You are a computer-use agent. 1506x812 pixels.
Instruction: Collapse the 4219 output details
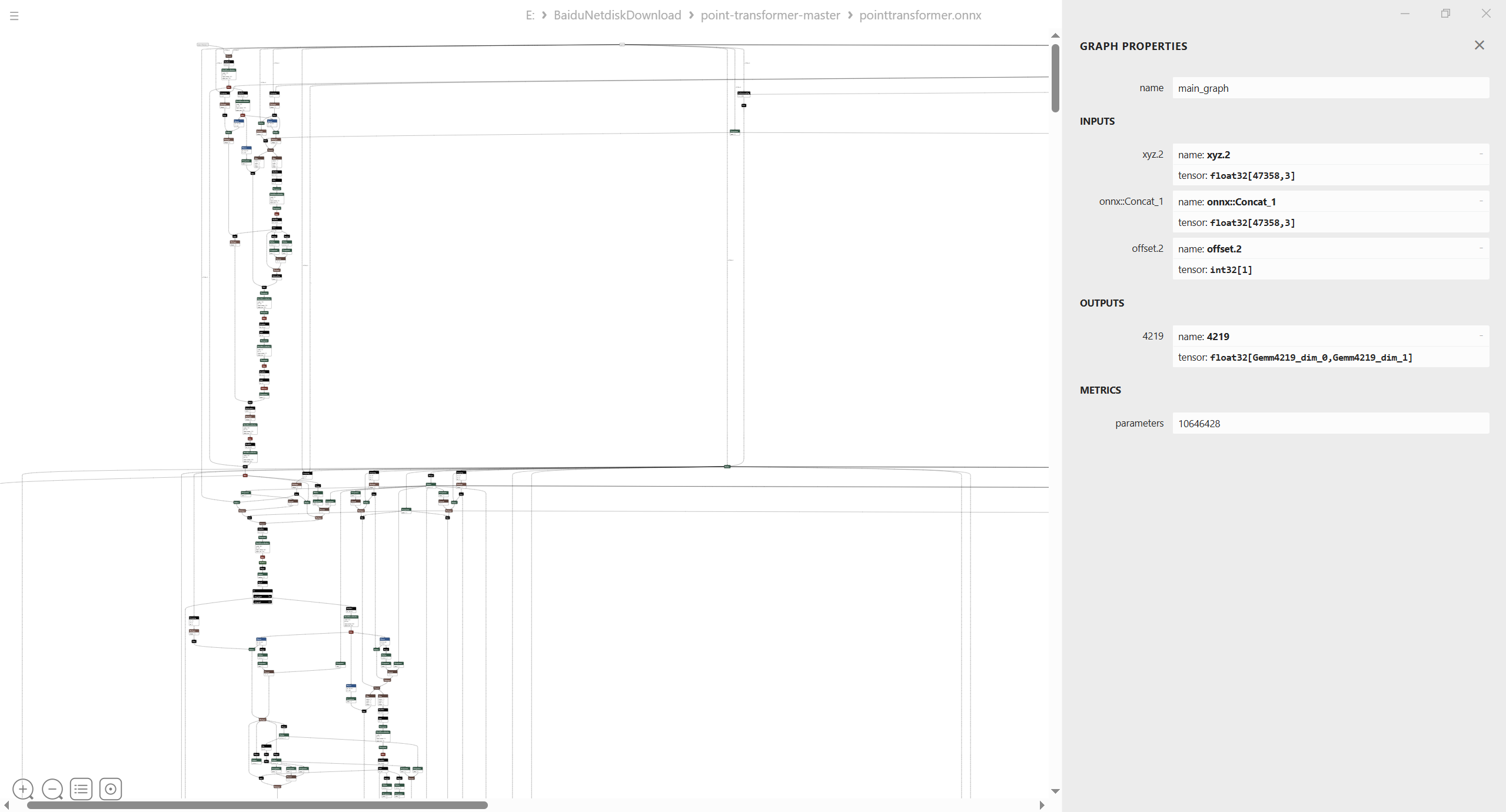click(1481, 336)
